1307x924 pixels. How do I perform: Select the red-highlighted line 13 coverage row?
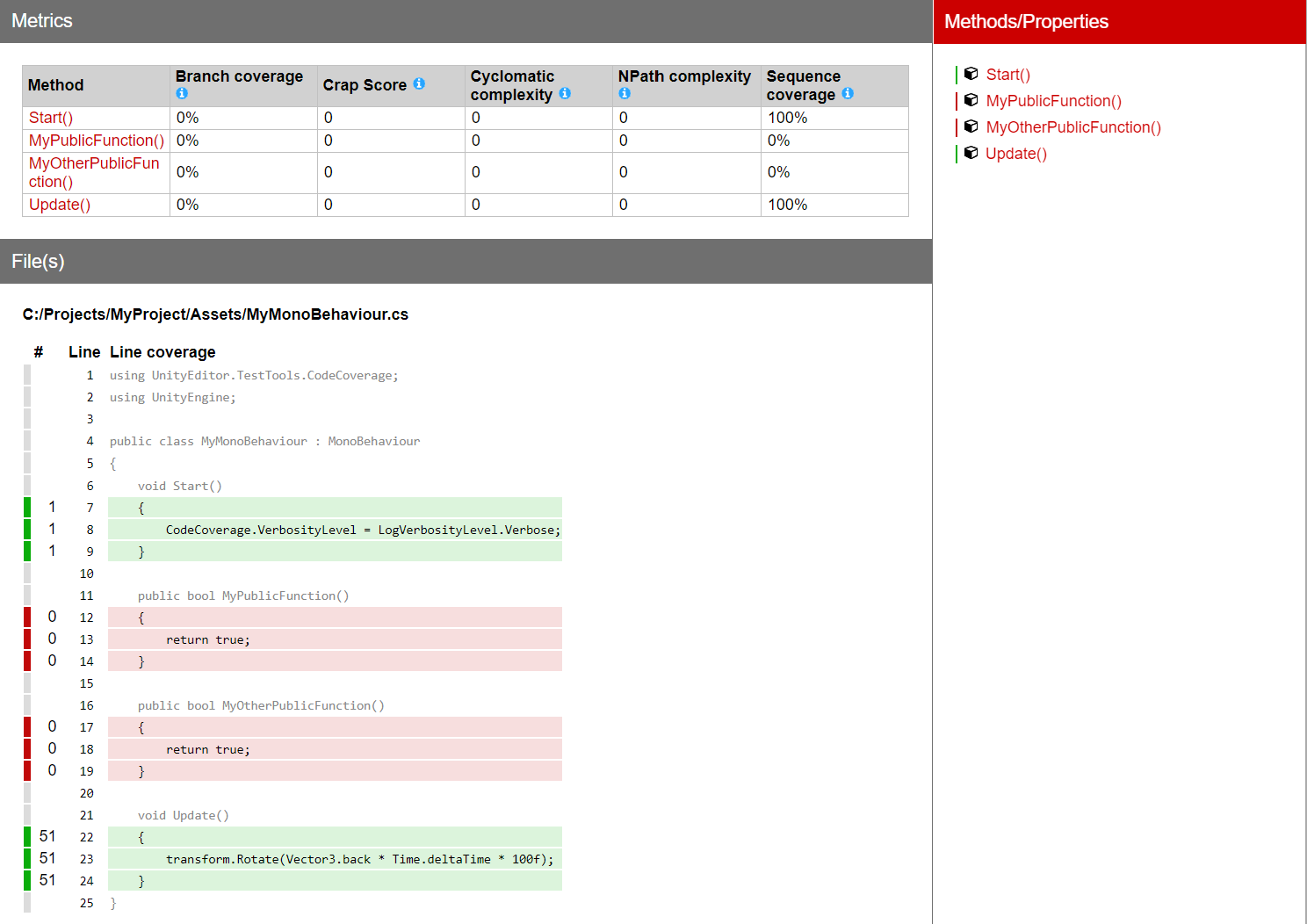coord(334,639)
